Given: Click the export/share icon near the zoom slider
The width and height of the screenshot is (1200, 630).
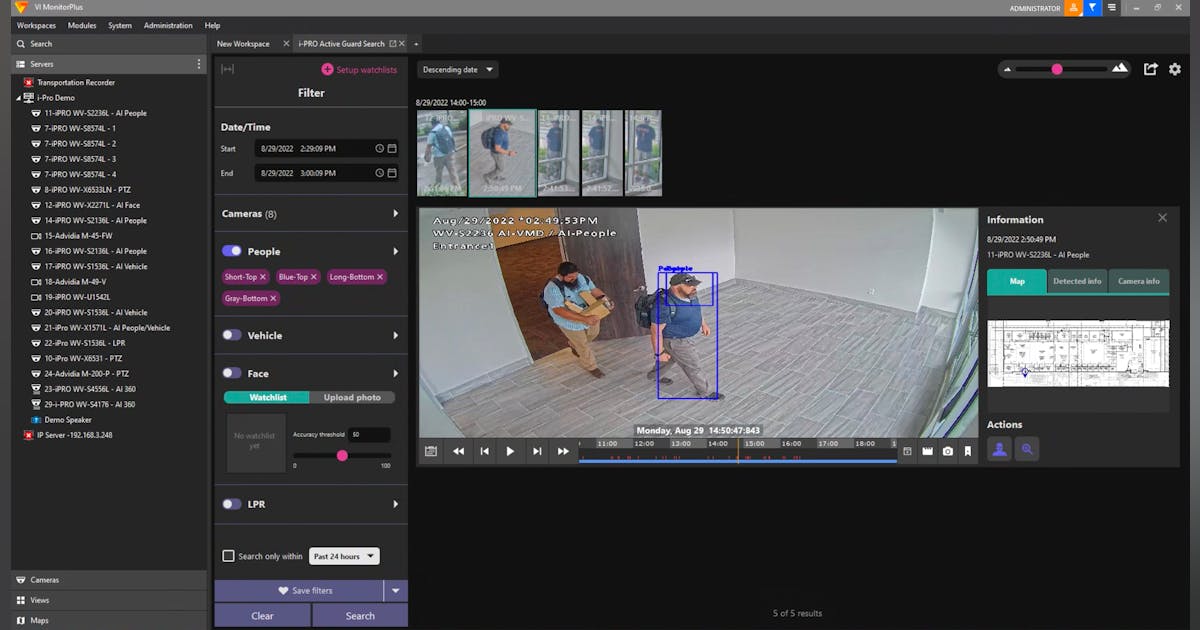Looking at the screenshot, I should pyautogui.click(x=1150, y=69).
